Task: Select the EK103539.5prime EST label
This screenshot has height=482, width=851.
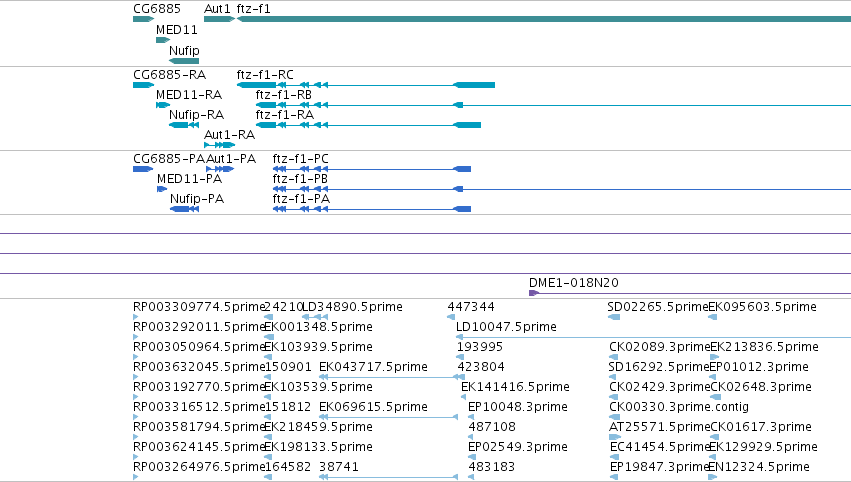Action: tap(318, 388)
